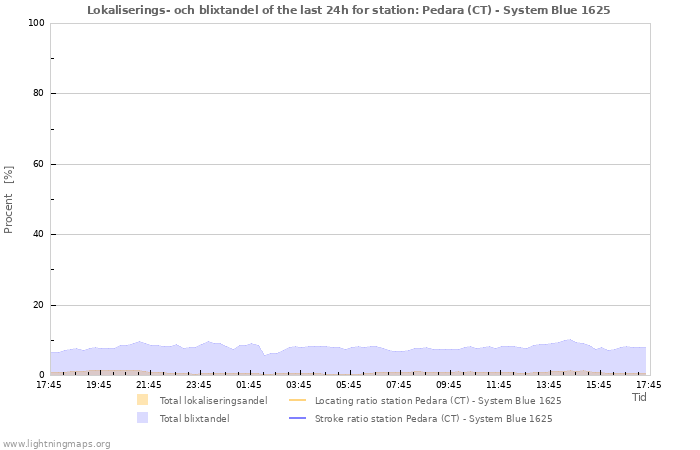700x450 pixels.
Task: Click the Stroke ratio station blue line marker
Action: (297, 418)
